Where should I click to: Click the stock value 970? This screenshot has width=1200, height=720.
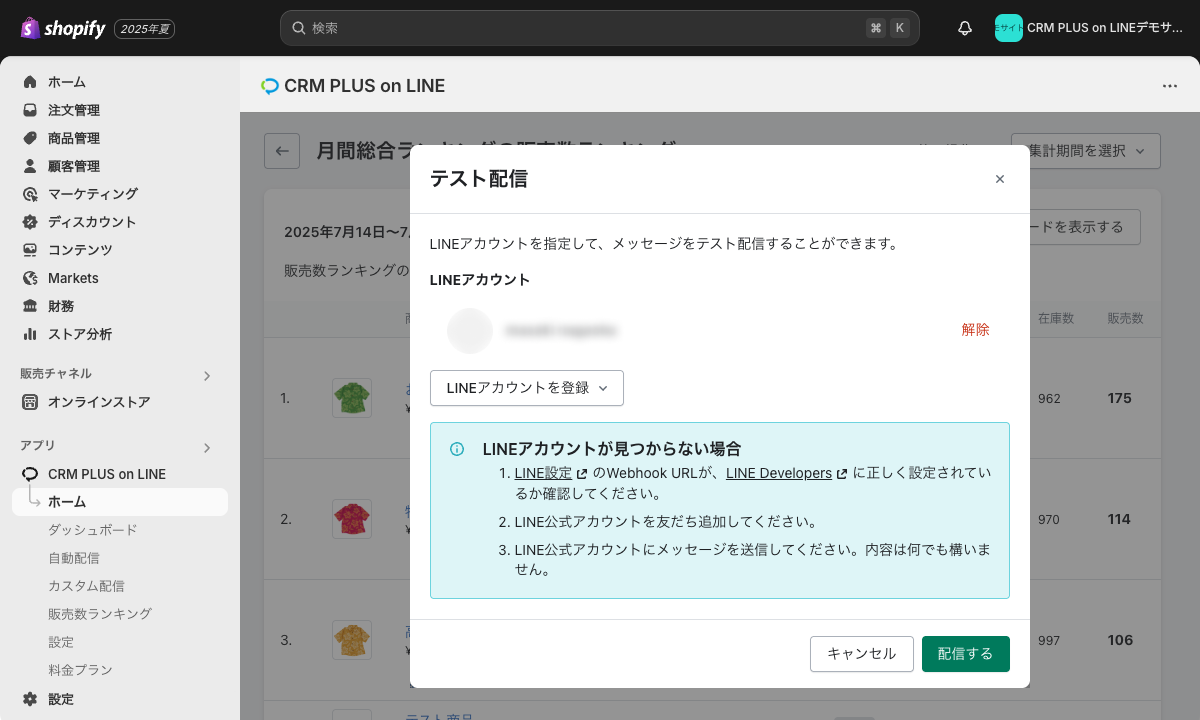pos(1049,519)
